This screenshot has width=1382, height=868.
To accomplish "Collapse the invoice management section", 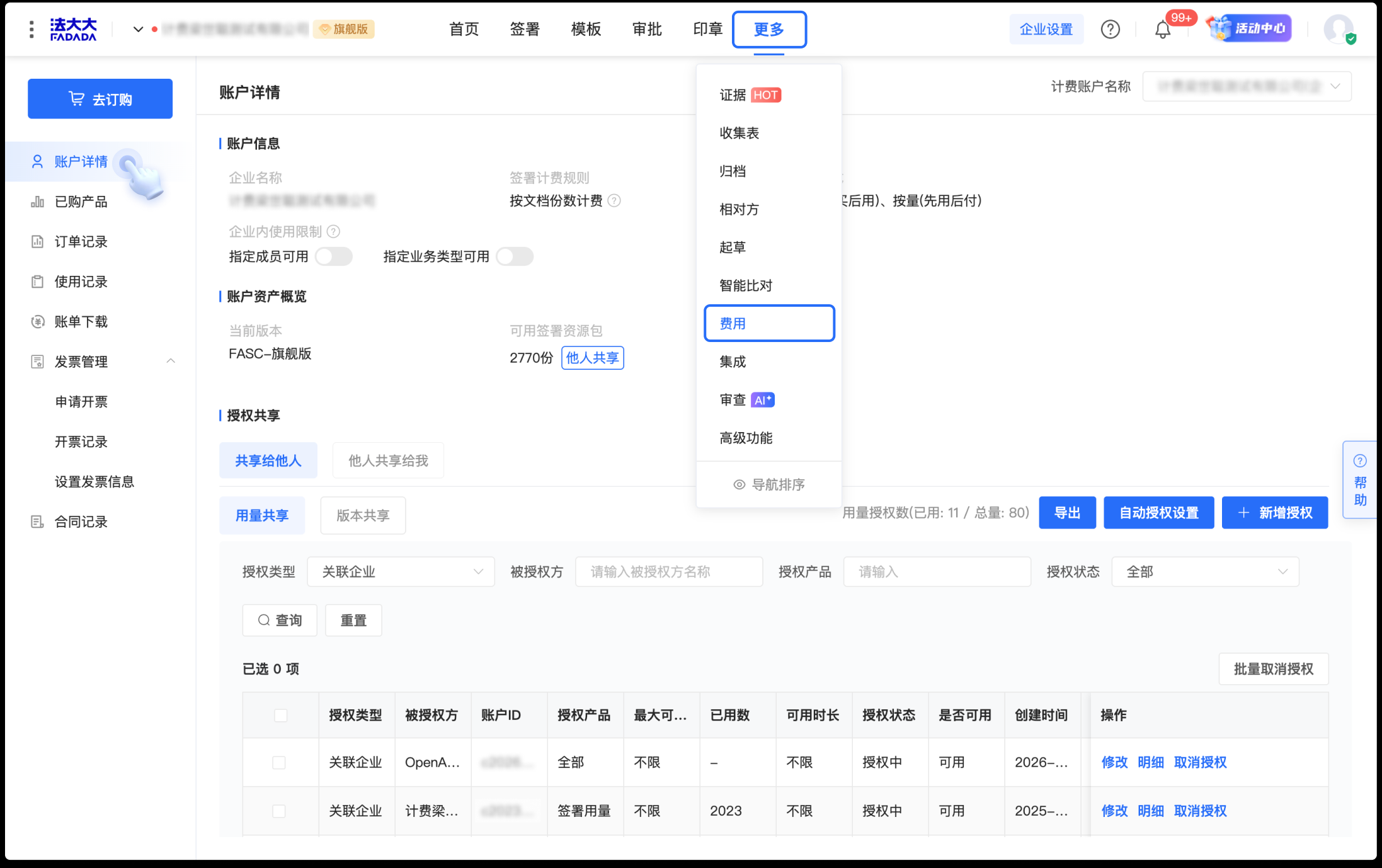I will pos(171,362).
